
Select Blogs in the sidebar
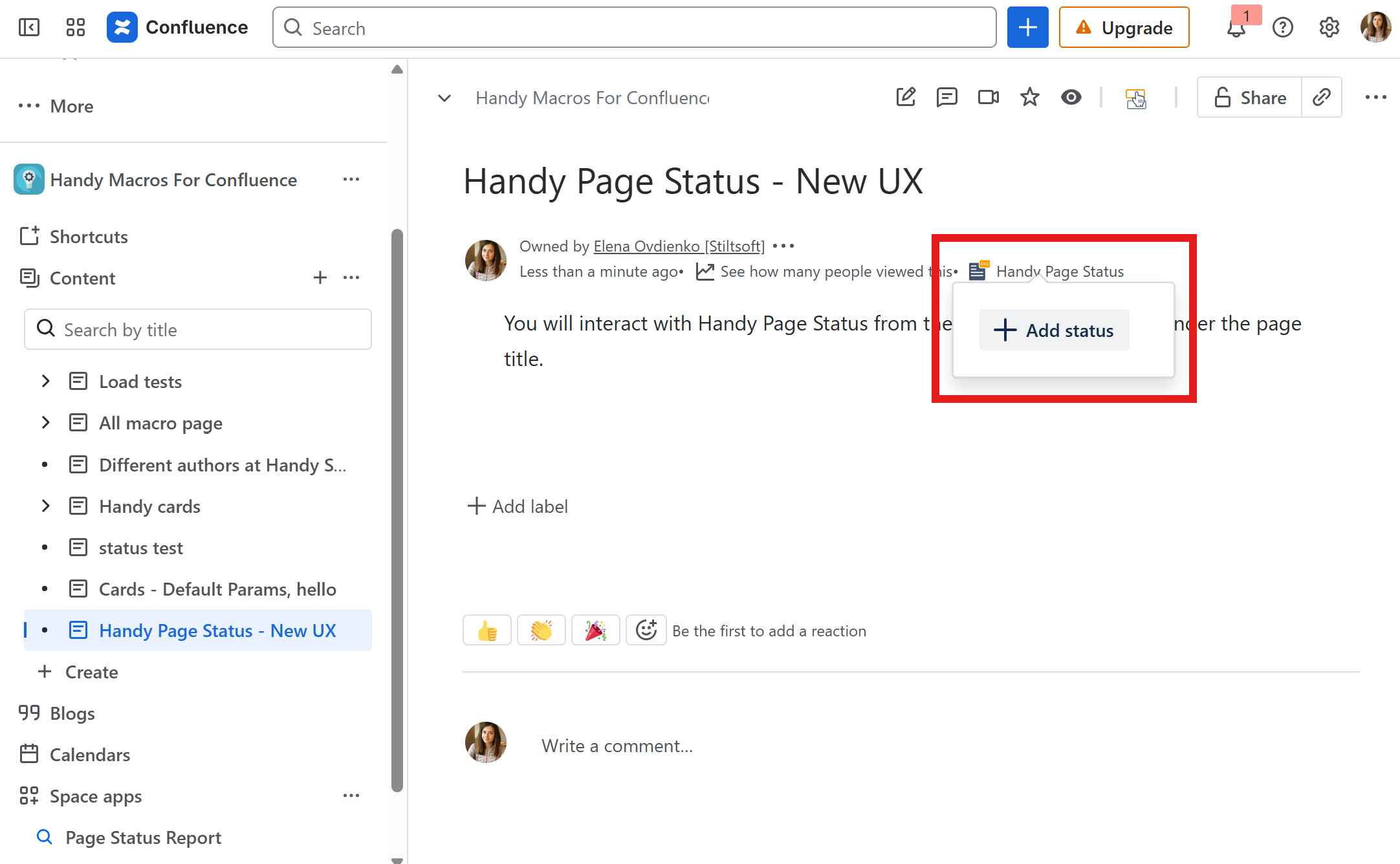[x=72, y=713]
